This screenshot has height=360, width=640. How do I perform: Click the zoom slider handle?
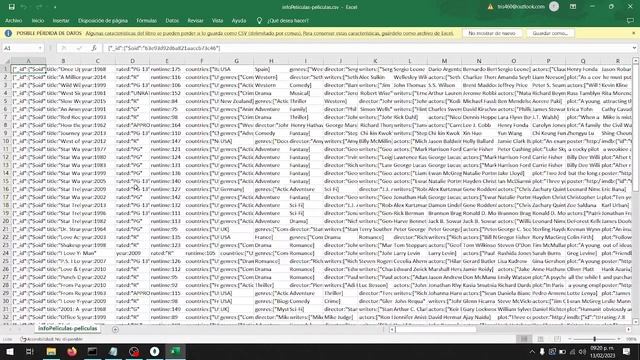[x=594, y=339]
